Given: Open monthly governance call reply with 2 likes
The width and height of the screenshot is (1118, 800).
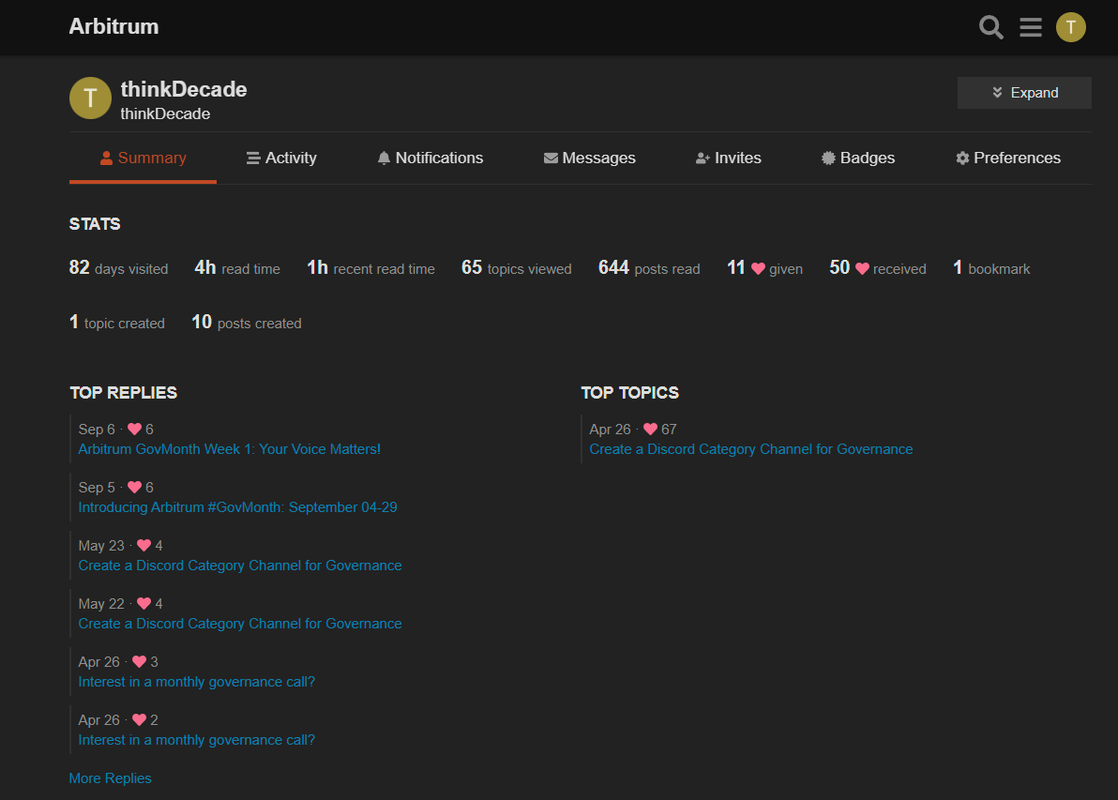Looking at the screenshot, I should (x=196, y=740).
